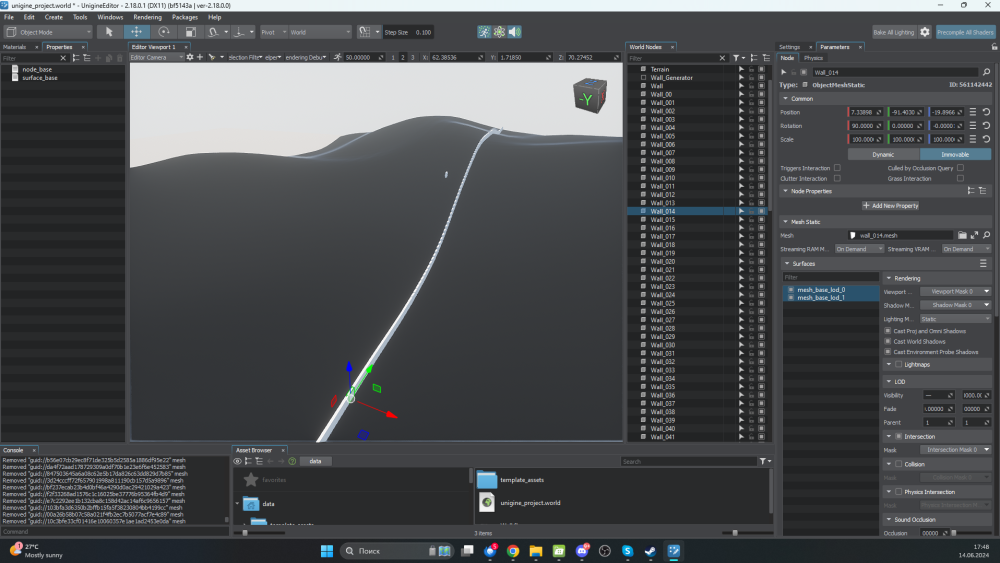Enable the Triggers Interaction checkbox
This screenshot has height=563, width=1000.
[838, 168]
